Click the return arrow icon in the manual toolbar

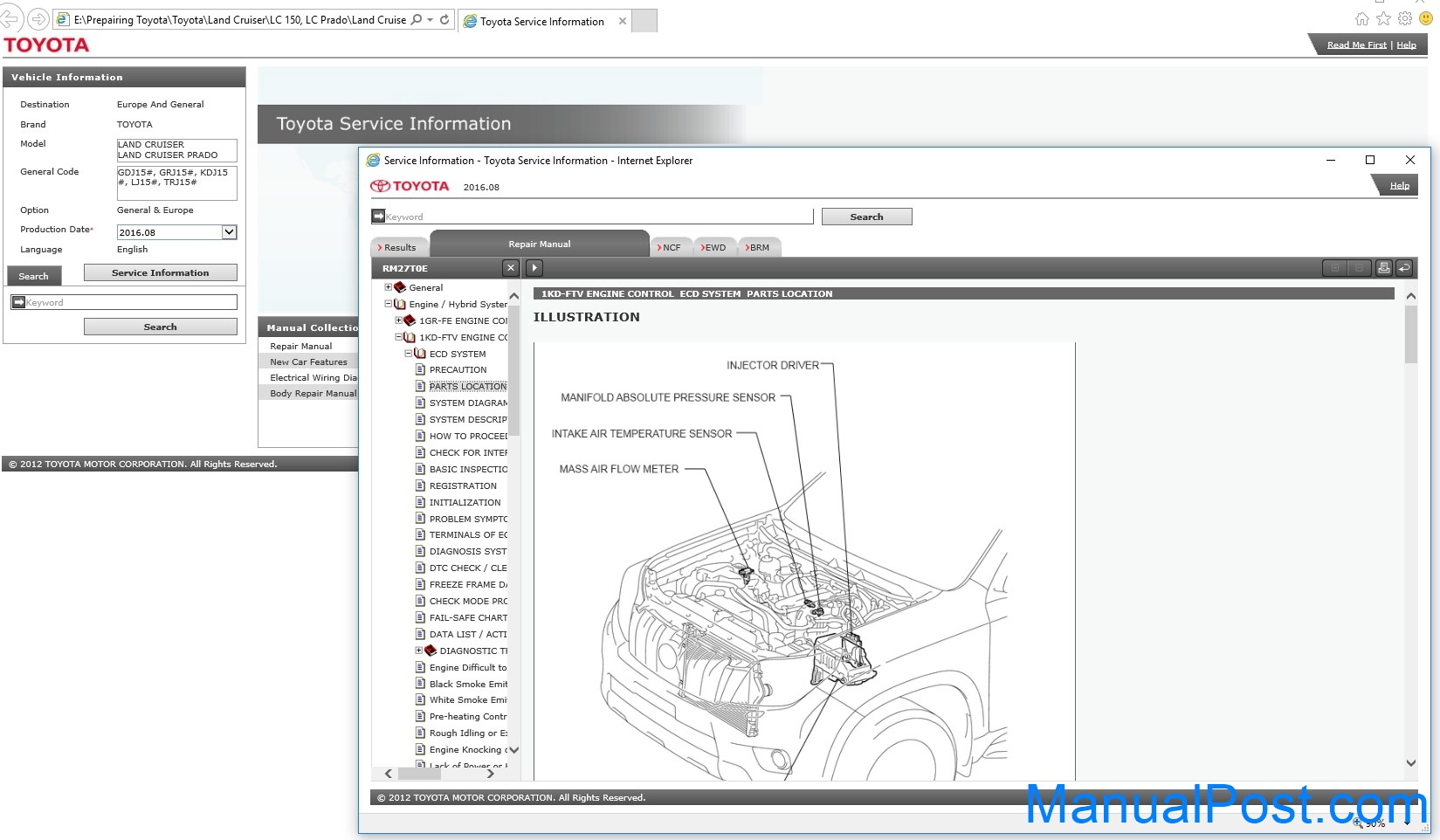[1404, 268]
